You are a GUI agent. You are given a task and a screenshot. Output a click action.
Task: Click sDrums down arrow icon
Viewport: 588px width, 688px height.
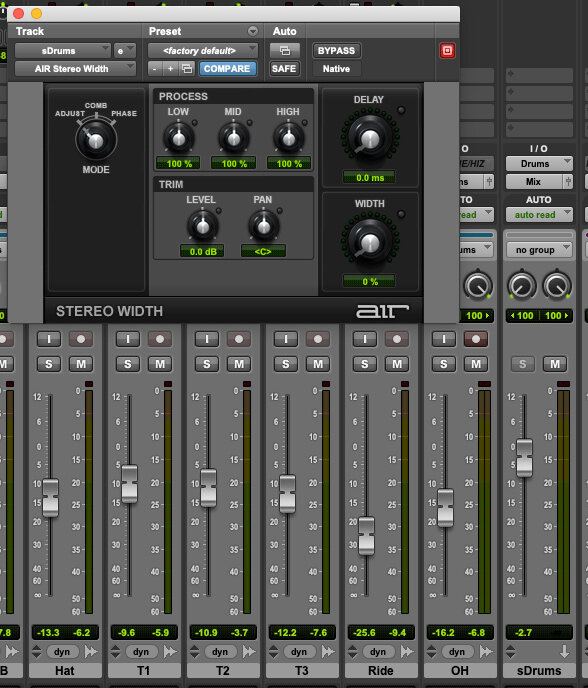[x=564, y=652]
